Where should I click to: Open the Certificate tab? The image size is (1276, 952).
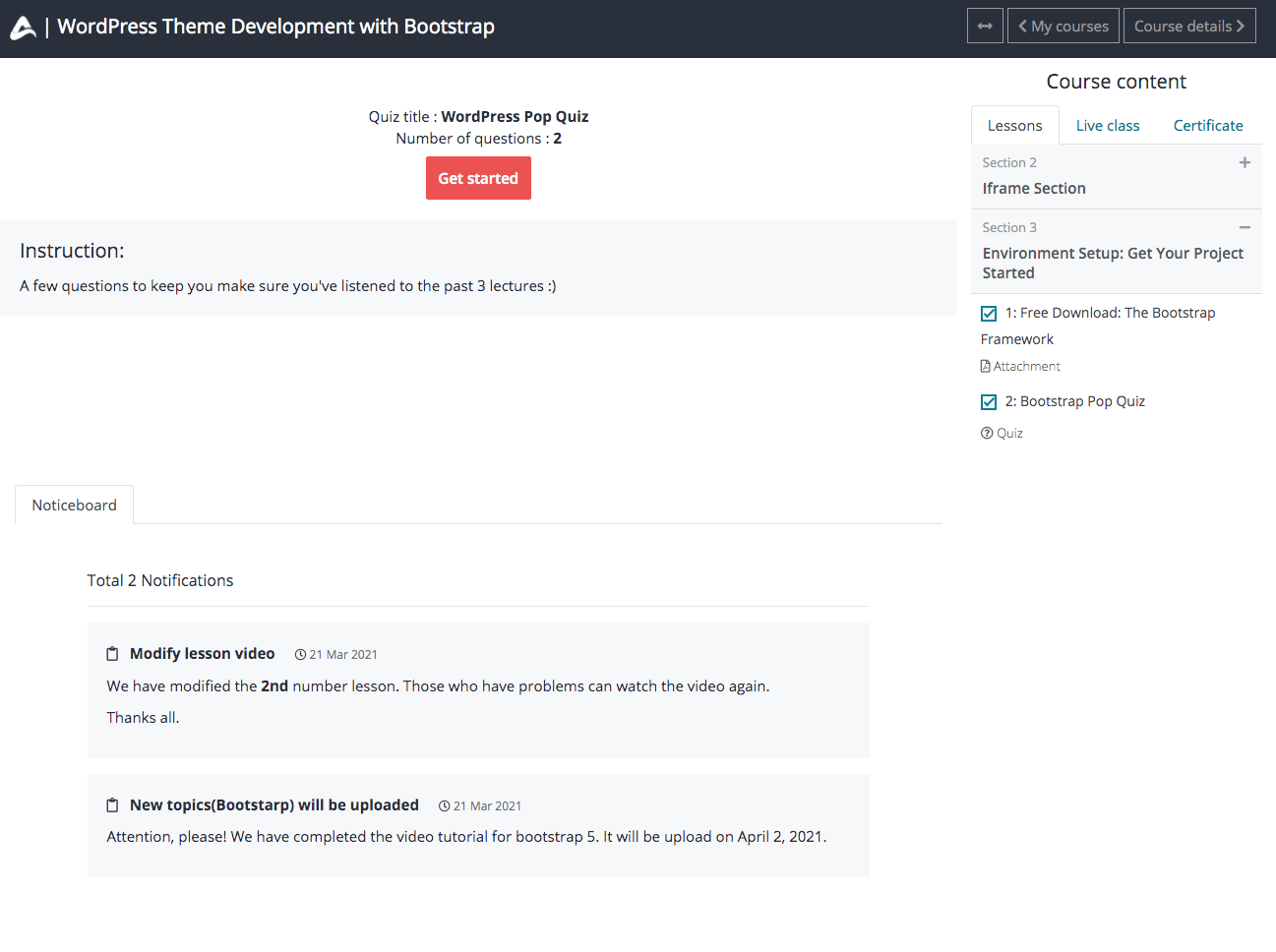(1208, 125)
